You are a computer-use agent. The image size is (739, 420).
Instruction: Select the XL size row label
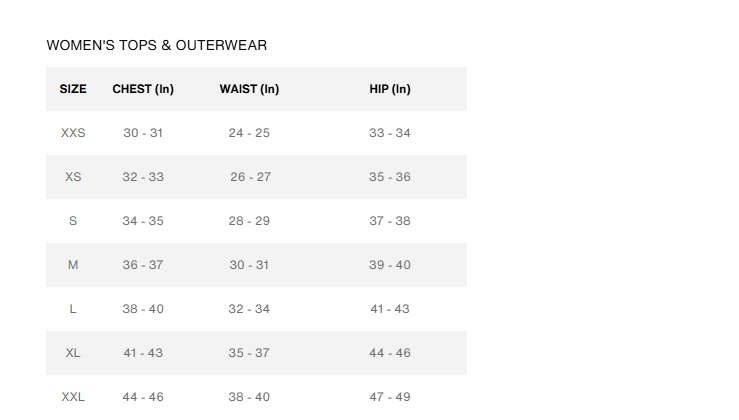[x=73, y=353]
